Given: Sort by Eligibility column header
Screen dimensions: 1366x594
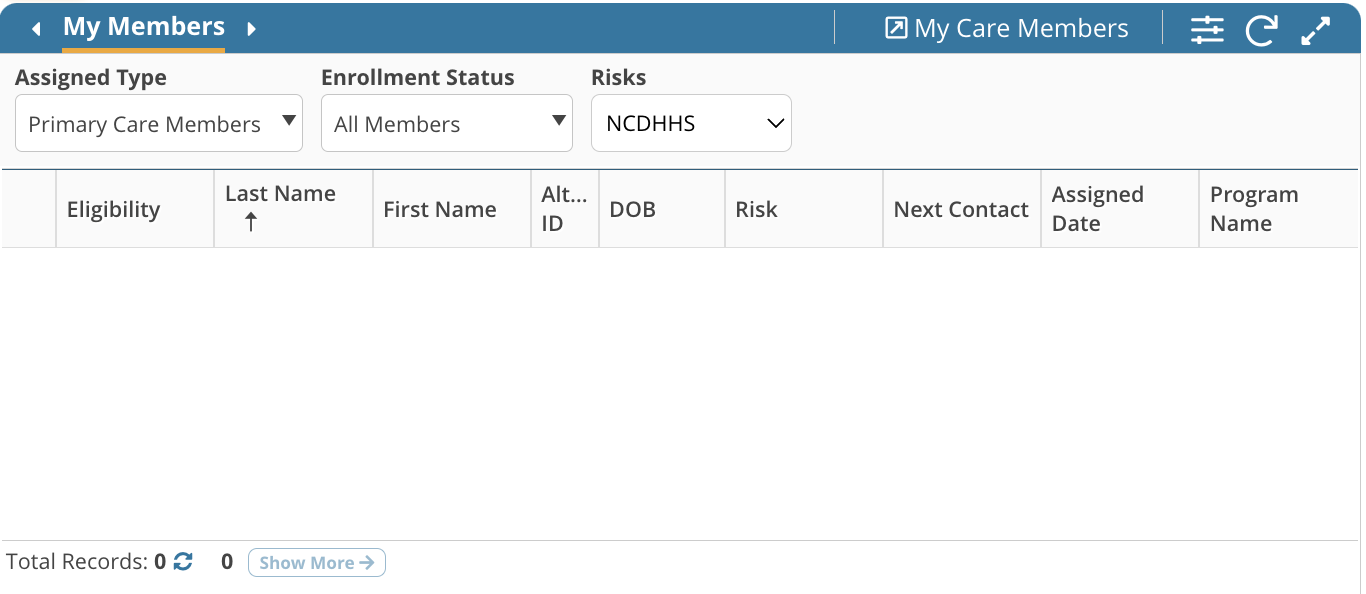Looking at the screenshot, I should point(113,209).
